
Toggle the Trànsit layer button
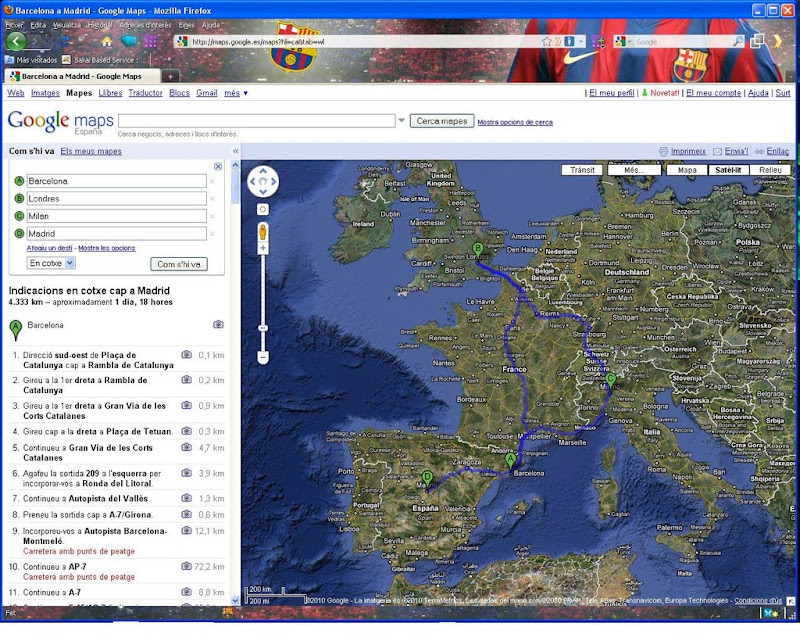[582, 170]
